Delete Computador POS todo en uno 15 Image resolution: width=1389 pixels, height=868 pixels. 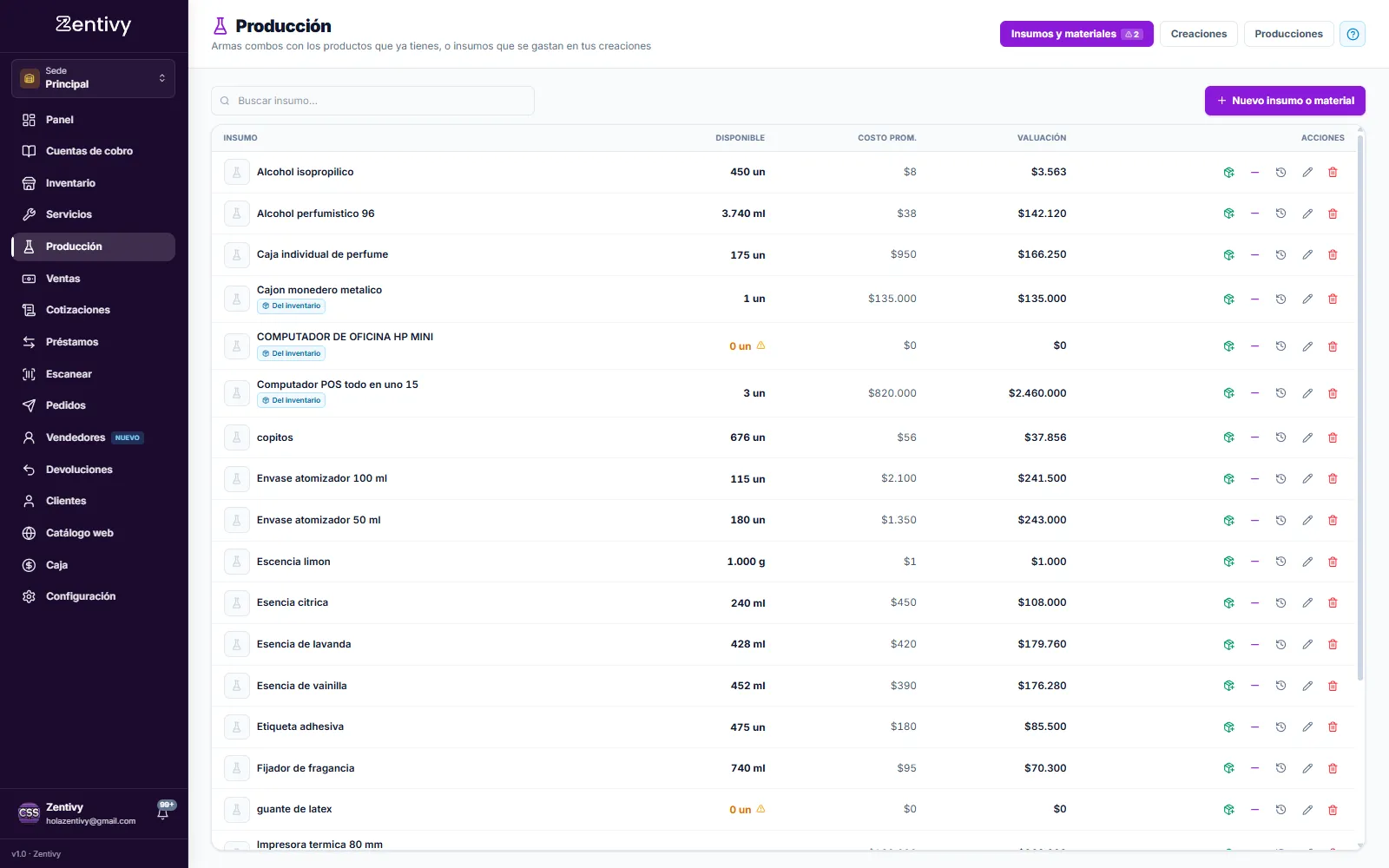pyautogui.click(x=1333, y=393)
